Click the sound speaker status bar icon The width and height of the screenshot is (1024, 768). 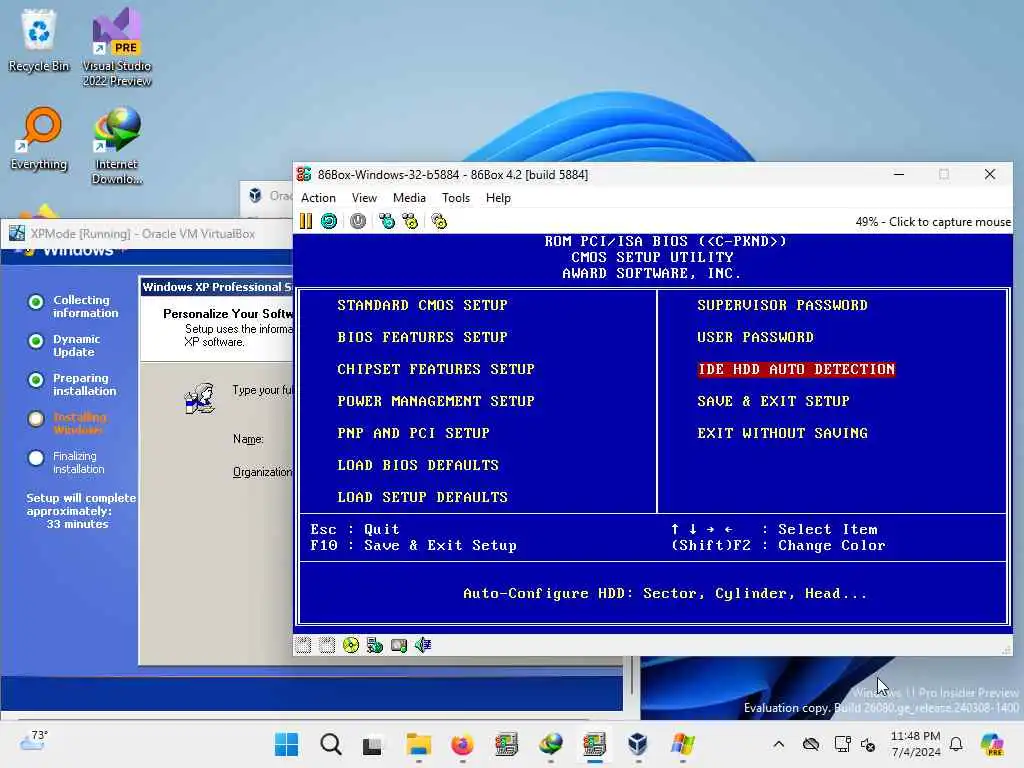[423, 645]
